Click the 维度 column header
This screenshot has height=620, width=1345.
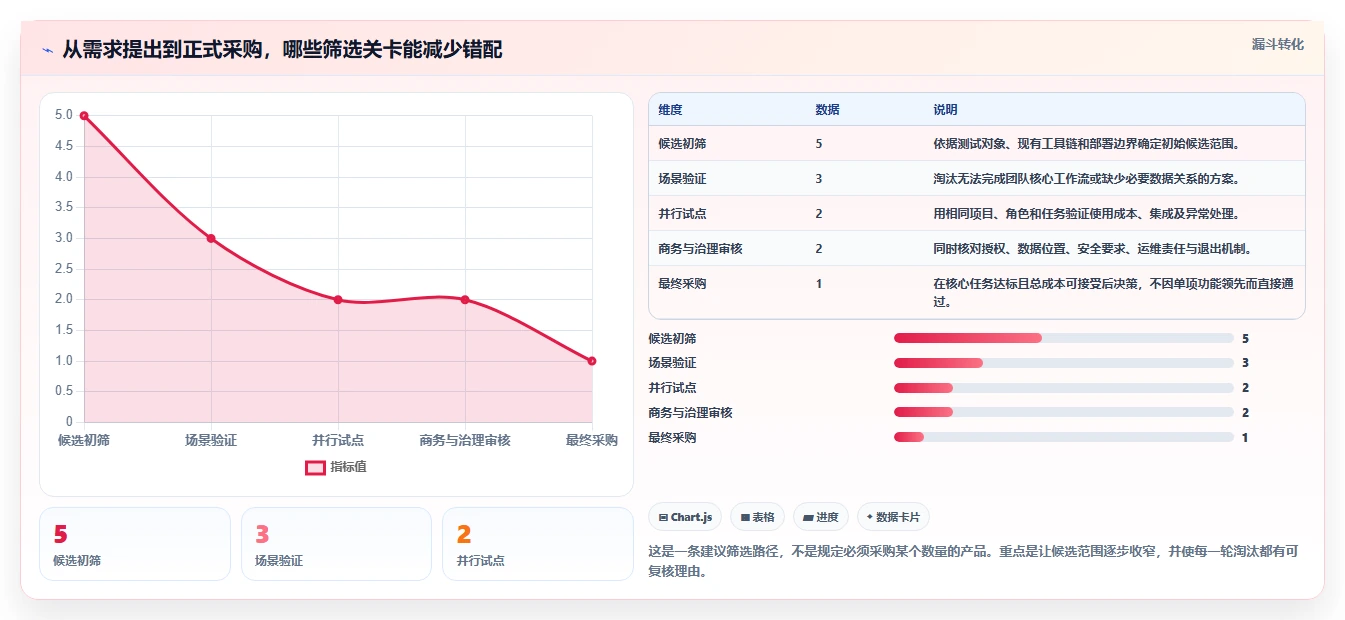670,109
